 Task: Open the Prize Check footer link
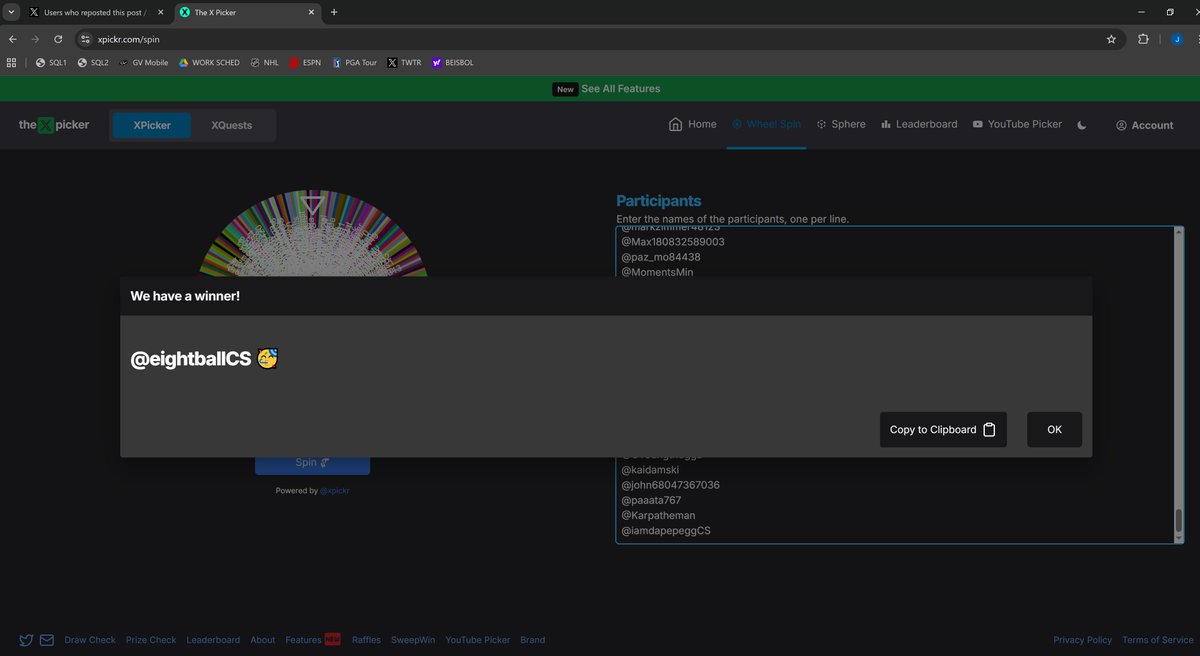[x=151, y=640]
